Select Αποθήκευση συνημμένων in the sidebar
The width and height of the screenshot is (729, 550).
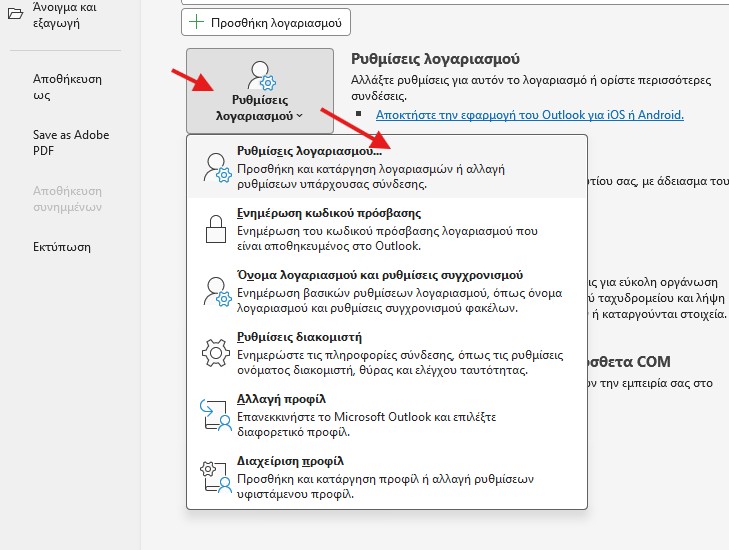click(x=67, y=197)
